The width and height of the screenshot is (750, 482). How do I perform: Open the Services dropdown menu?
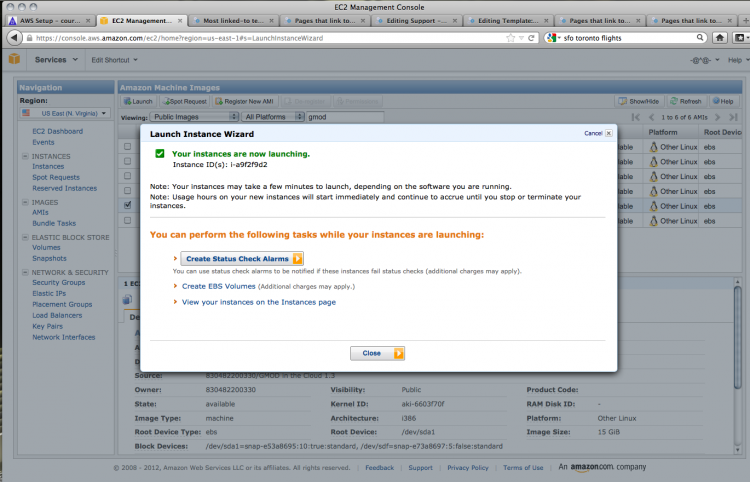click(x=56, y=60)
